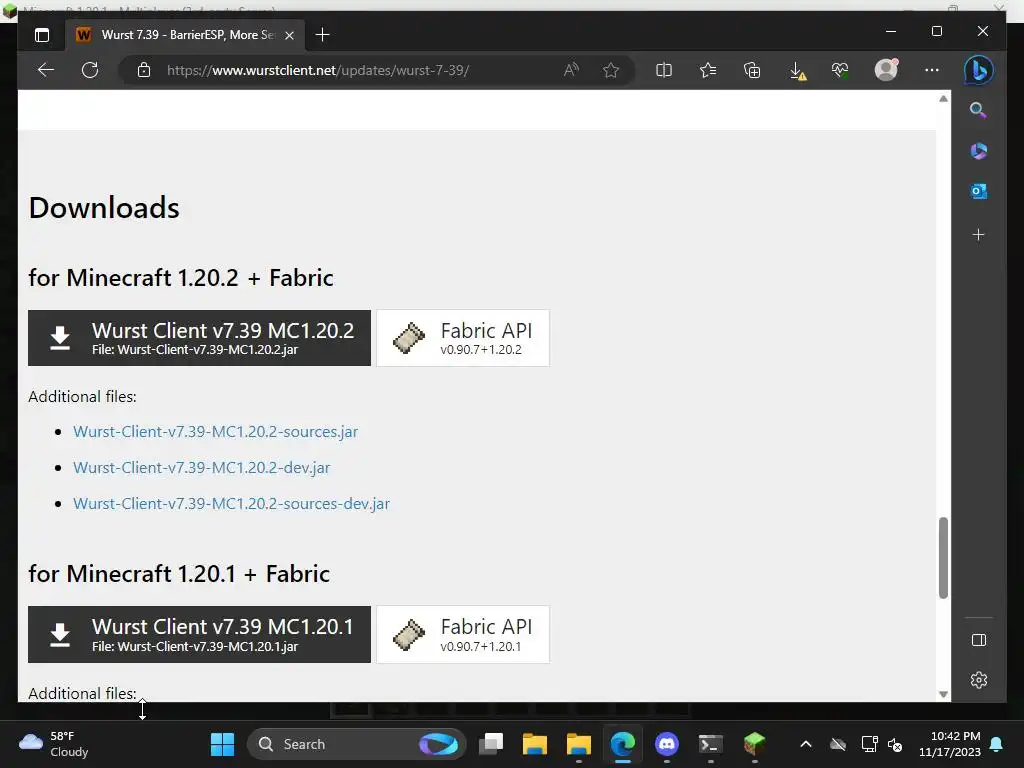Download Wurst-Client-v7.39-MC1.20.2-sources.jar
This screenshot has width=1024, height=768.
(216, 432)
